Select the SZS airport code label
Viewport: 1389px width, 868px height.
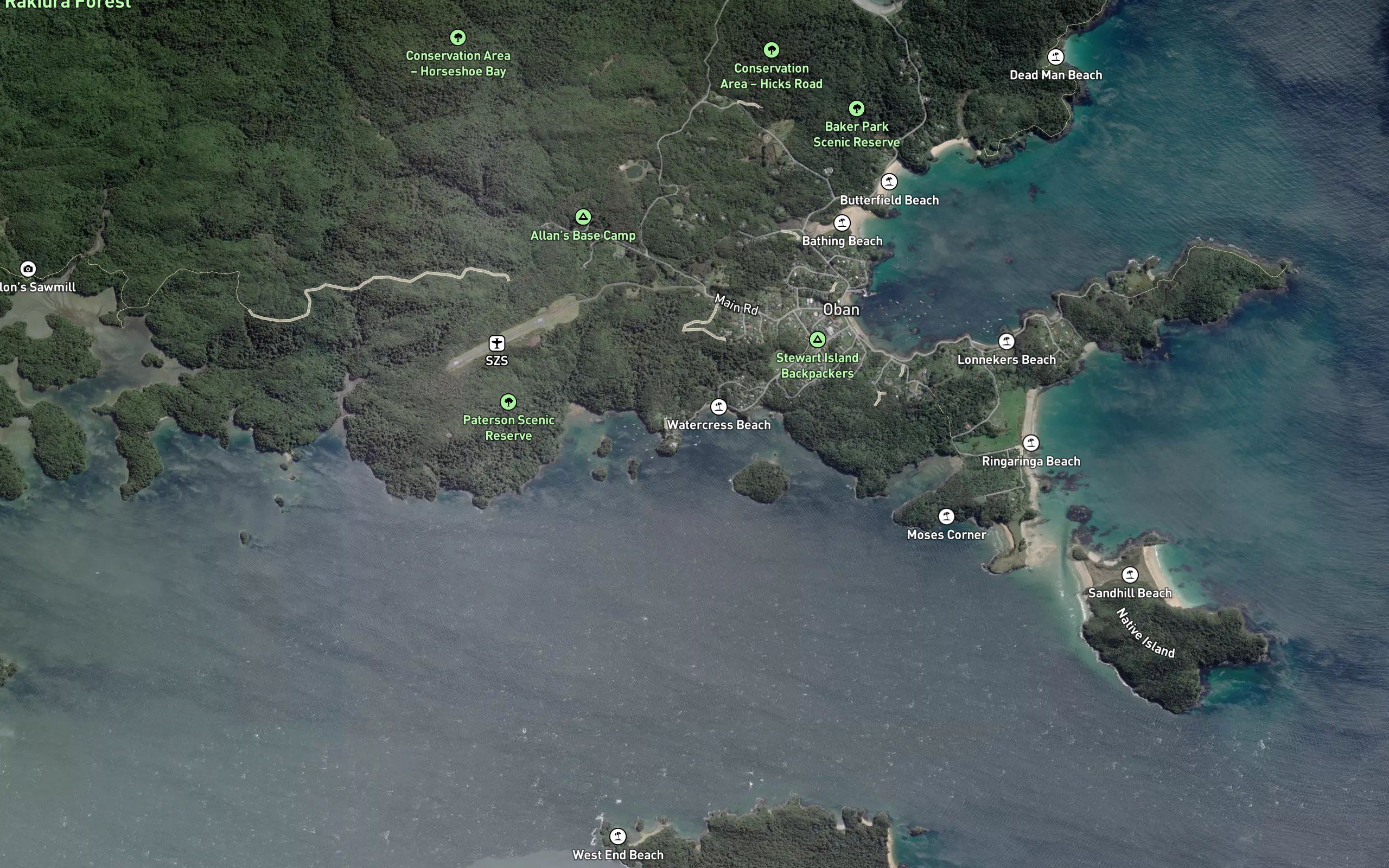[496, 361]
